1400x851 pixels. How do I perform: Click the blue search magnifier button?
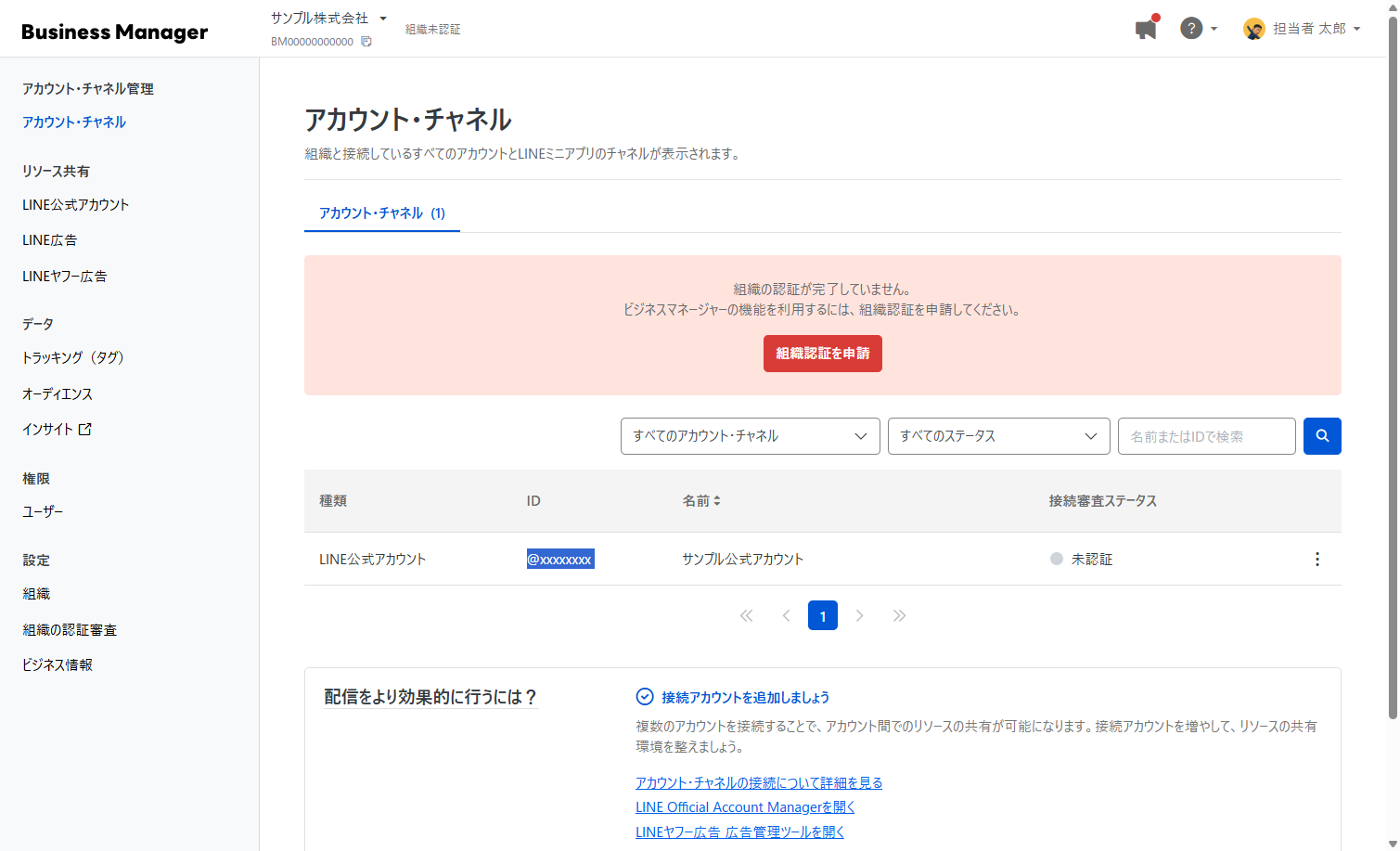pyautogui.click(x=1322, y=436)
